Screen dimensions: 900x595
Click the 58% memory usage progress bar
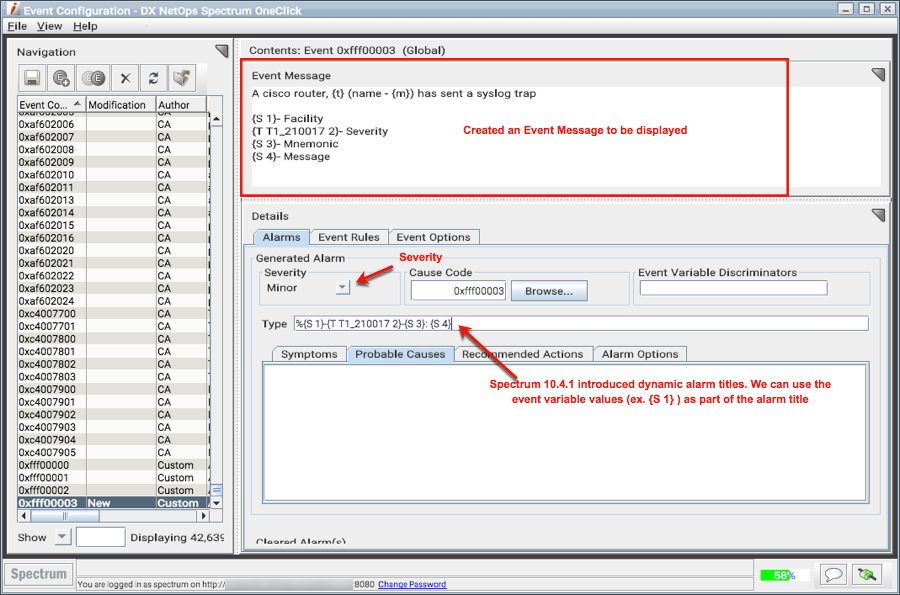(784, 575)
